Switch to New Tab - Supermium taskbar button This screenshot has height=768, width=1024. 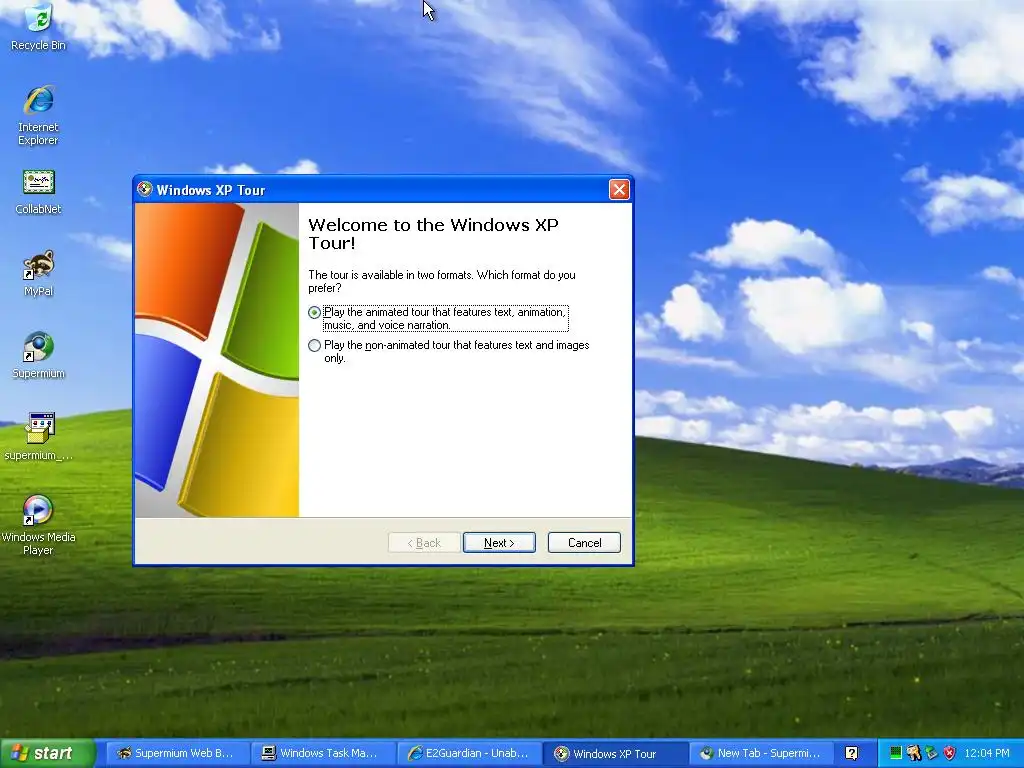tap(762, 754)
